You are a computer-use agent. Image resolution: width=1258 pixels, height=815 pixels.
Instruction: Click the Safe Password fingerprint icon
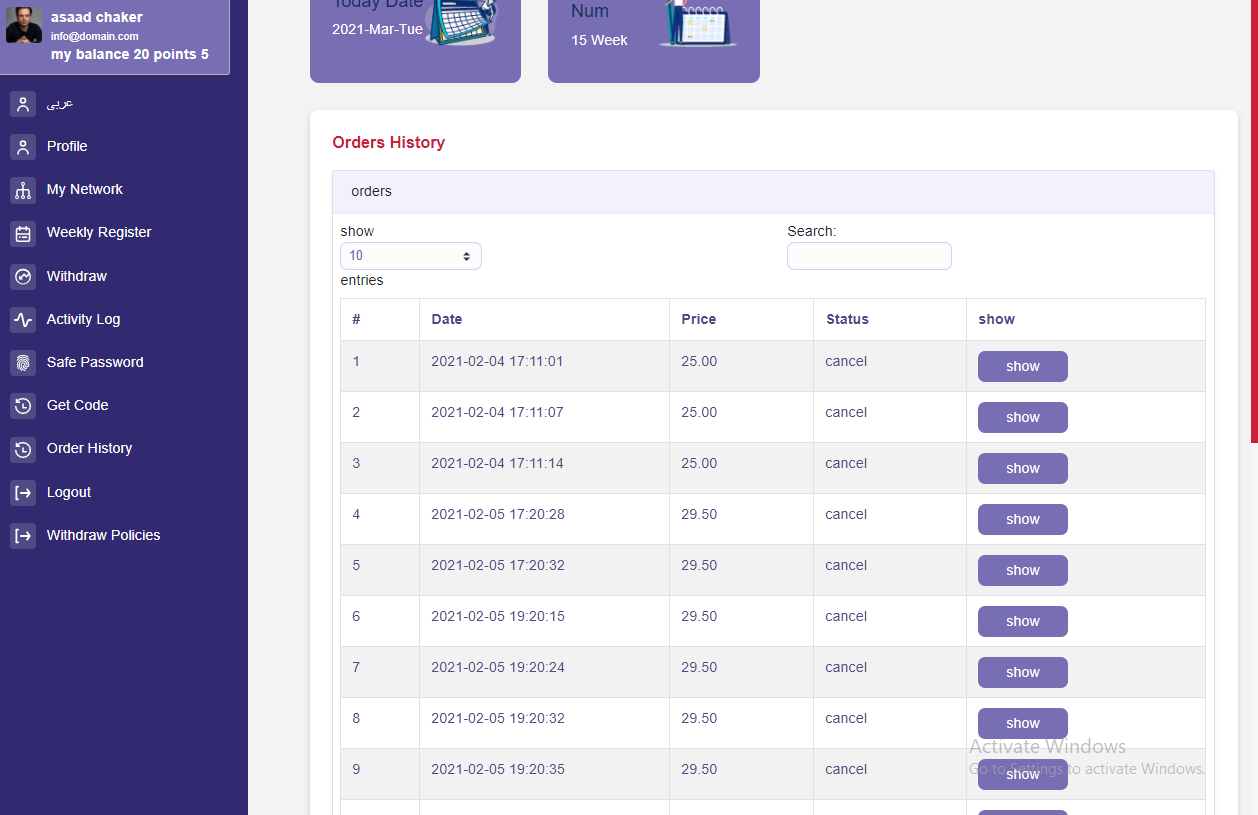click(23, 363)
